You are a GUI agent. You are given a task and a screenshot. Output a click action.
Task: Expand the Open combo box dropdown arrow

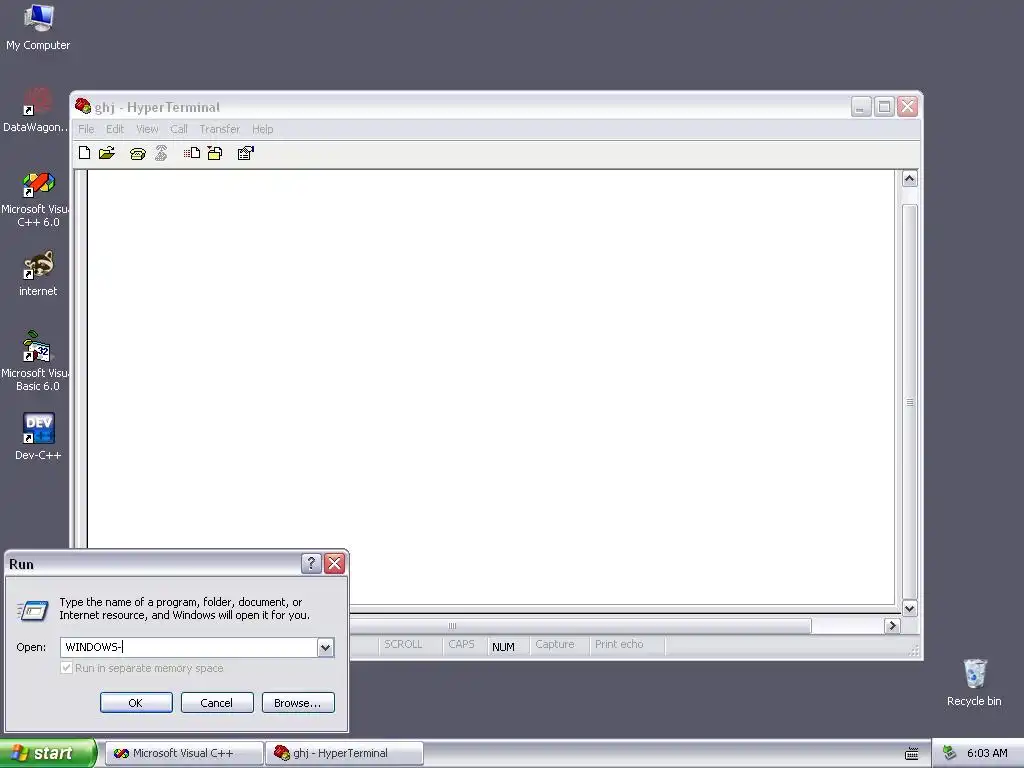click(325, 647)
